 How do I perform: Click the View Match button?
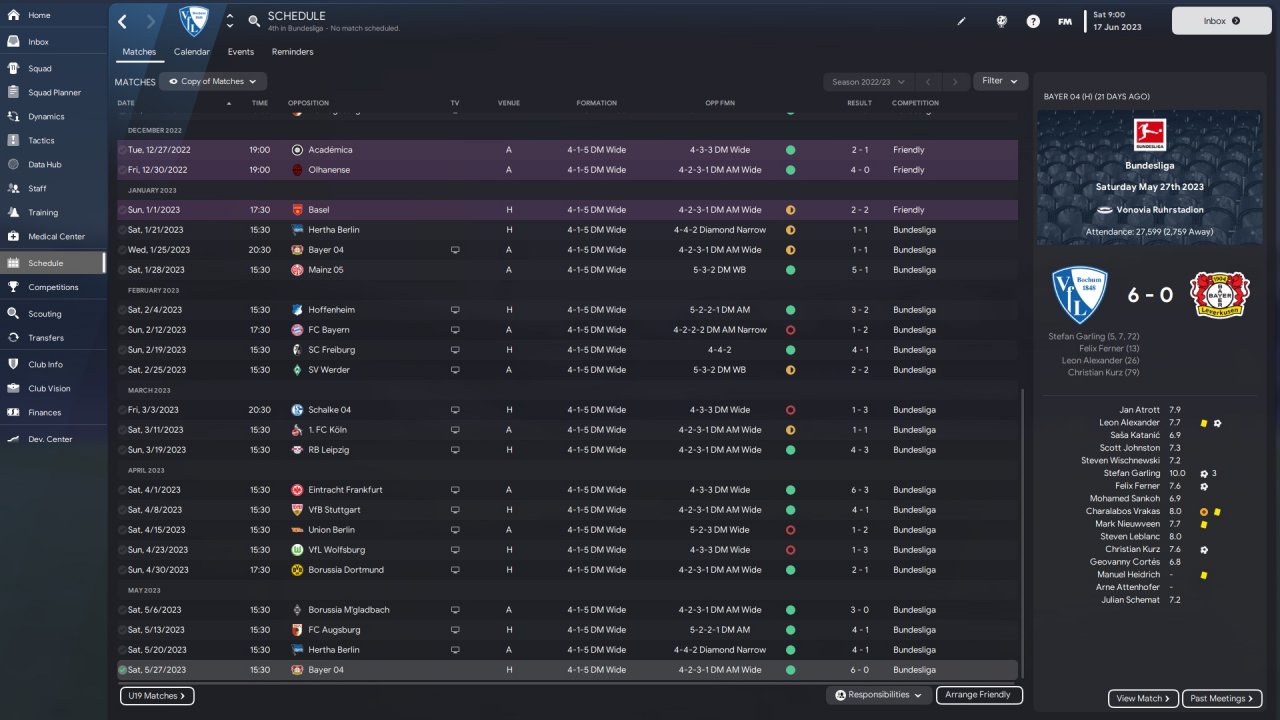[x=1143, y=698]
